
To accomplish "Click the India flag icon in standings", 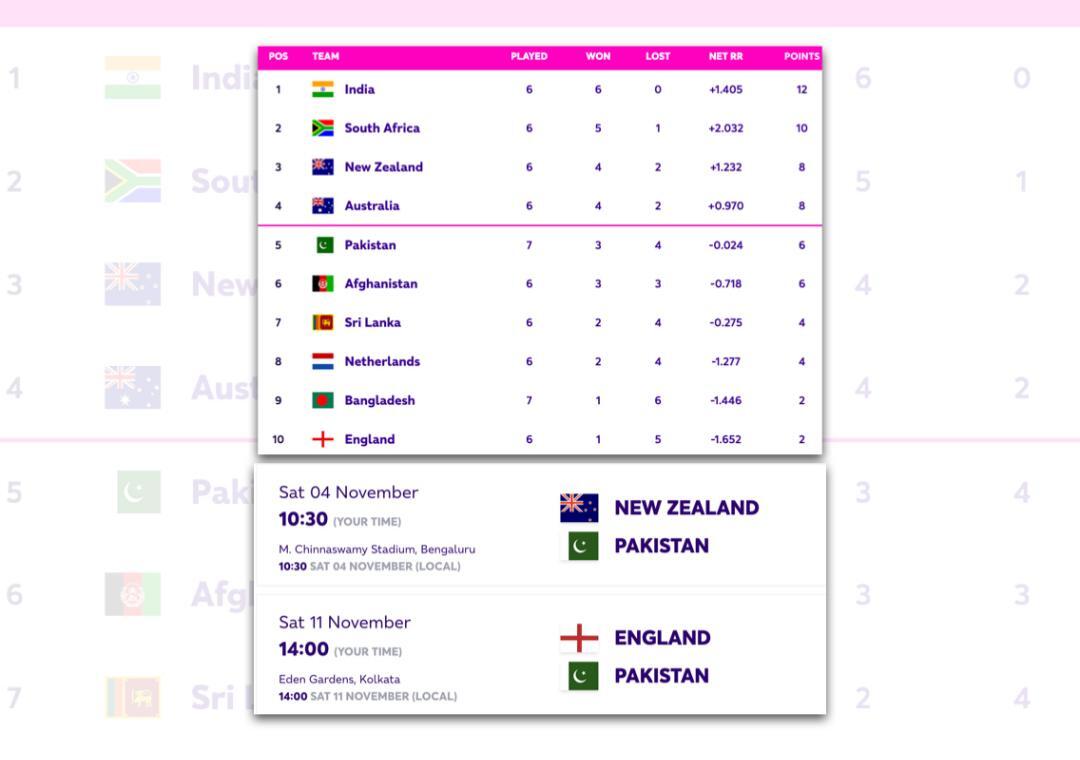I will (x=322, y=89).
